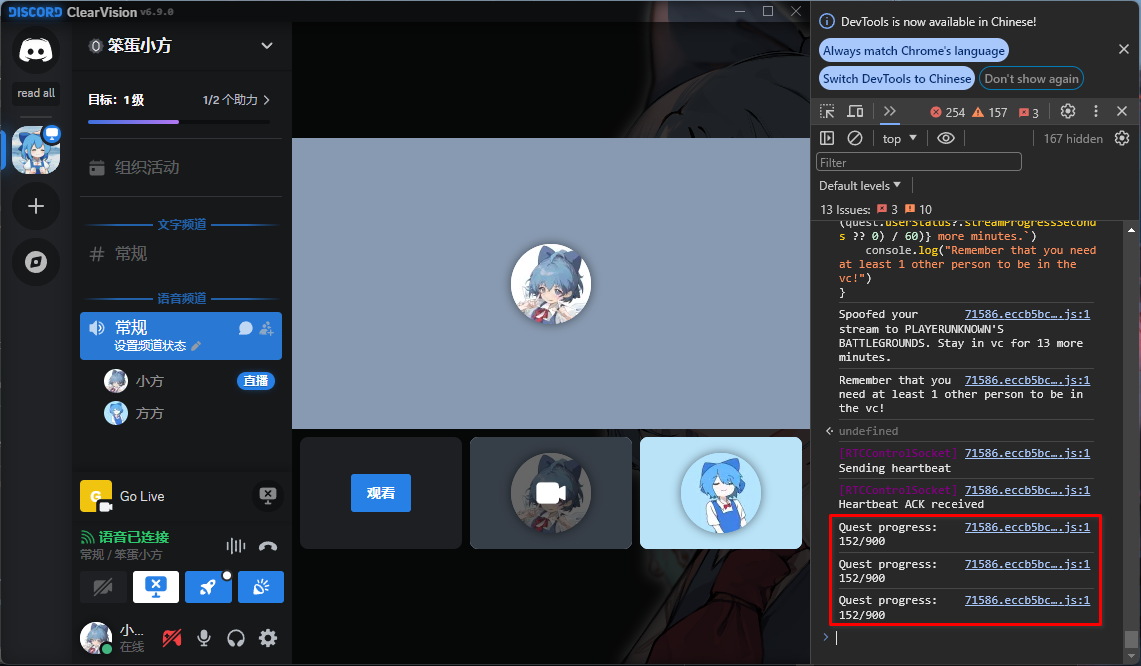
Task: Toggle the camera button in voice panel
Action: point(103,587)
